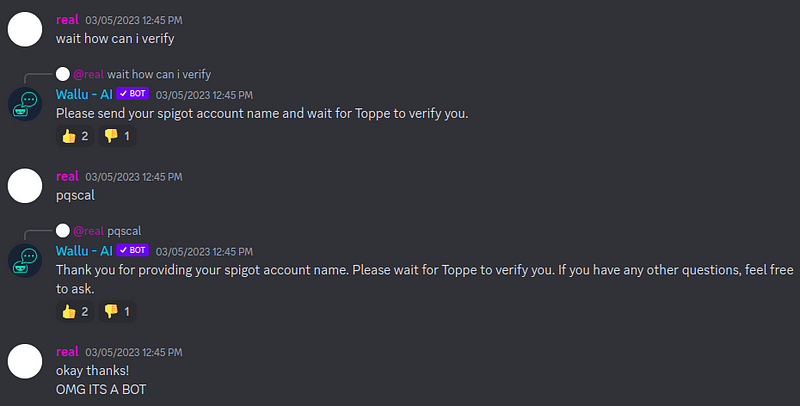
Task: Open Wallu - AI avatar beside "Please send your spigot" message
Action: [25, 104]
